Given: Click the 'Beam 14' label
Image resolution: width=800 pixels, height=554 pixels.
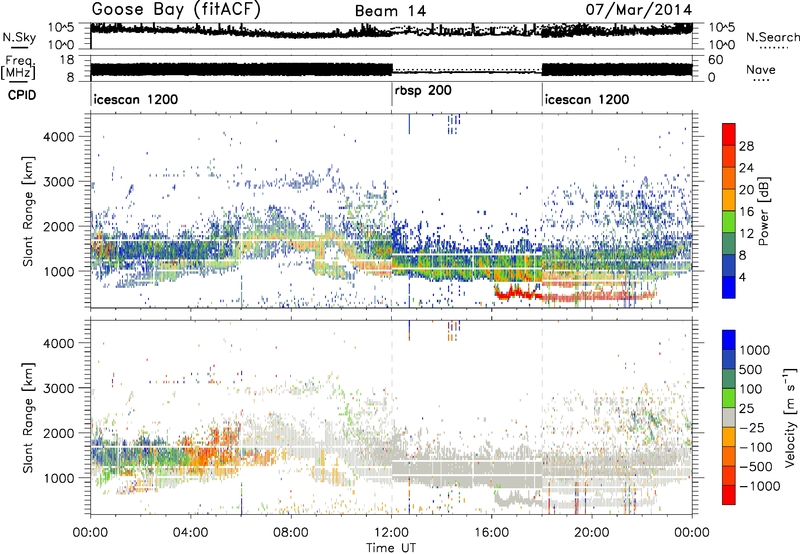Looking at the screenshot, I should 390,11.
